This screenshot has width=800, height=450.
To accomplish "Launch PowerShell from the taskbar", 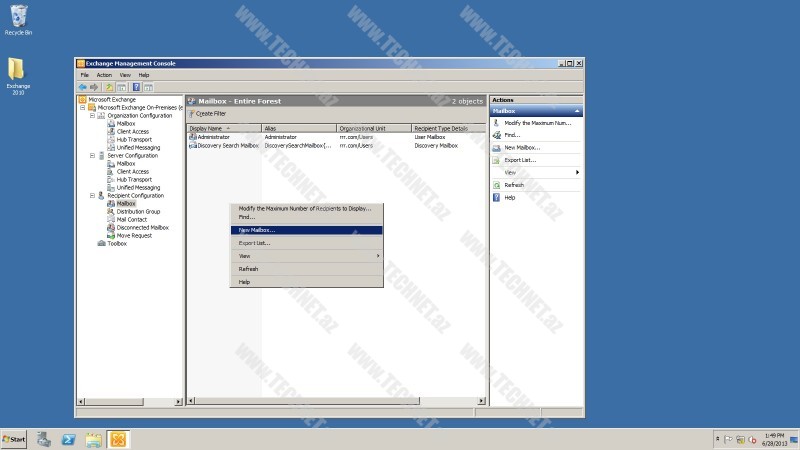I will [69, 439].
